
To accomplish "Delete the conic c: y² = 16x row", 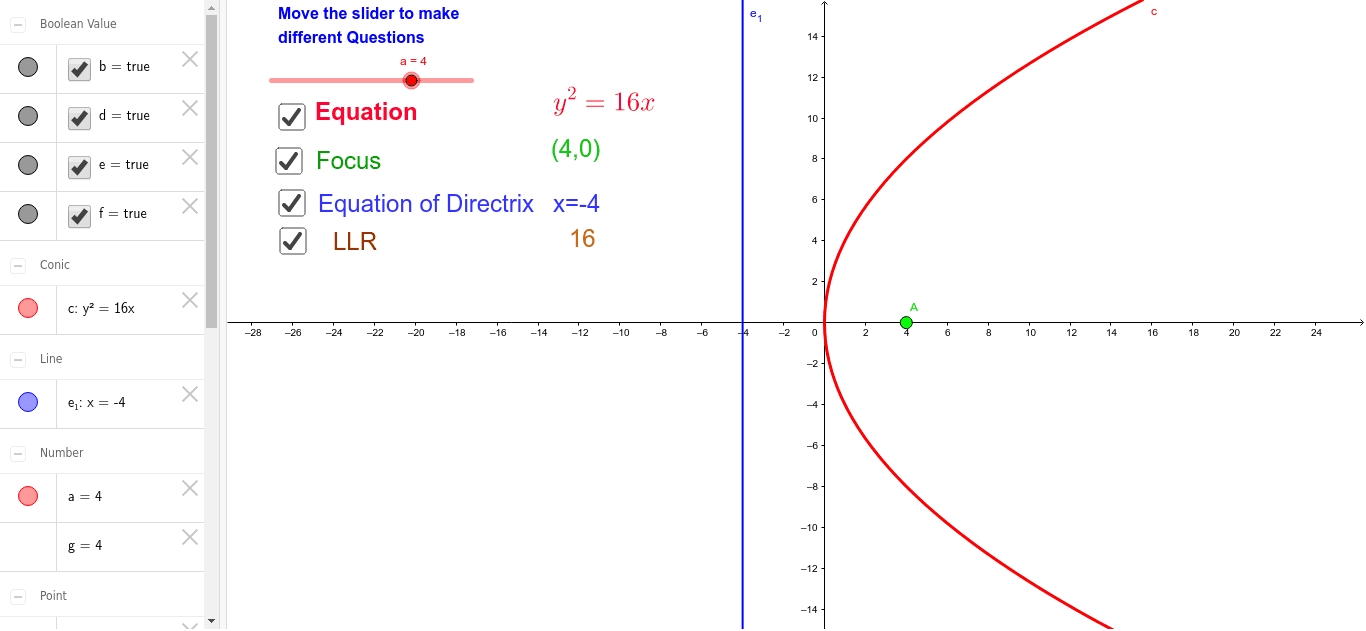I will tap(190, 300).
